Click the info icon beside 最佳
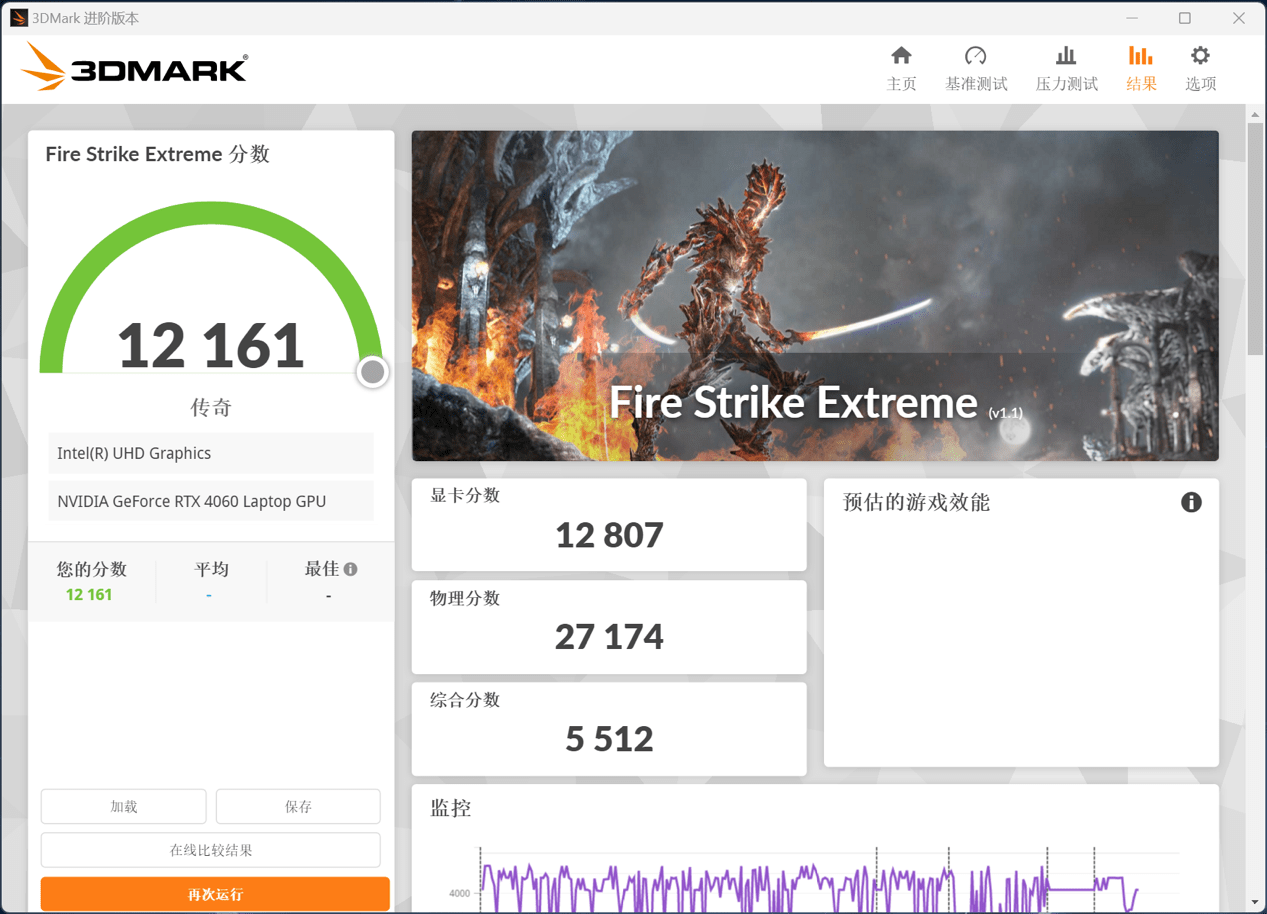Image resolution: width=1267 pixels, height=914 pixels. point(350,569)
